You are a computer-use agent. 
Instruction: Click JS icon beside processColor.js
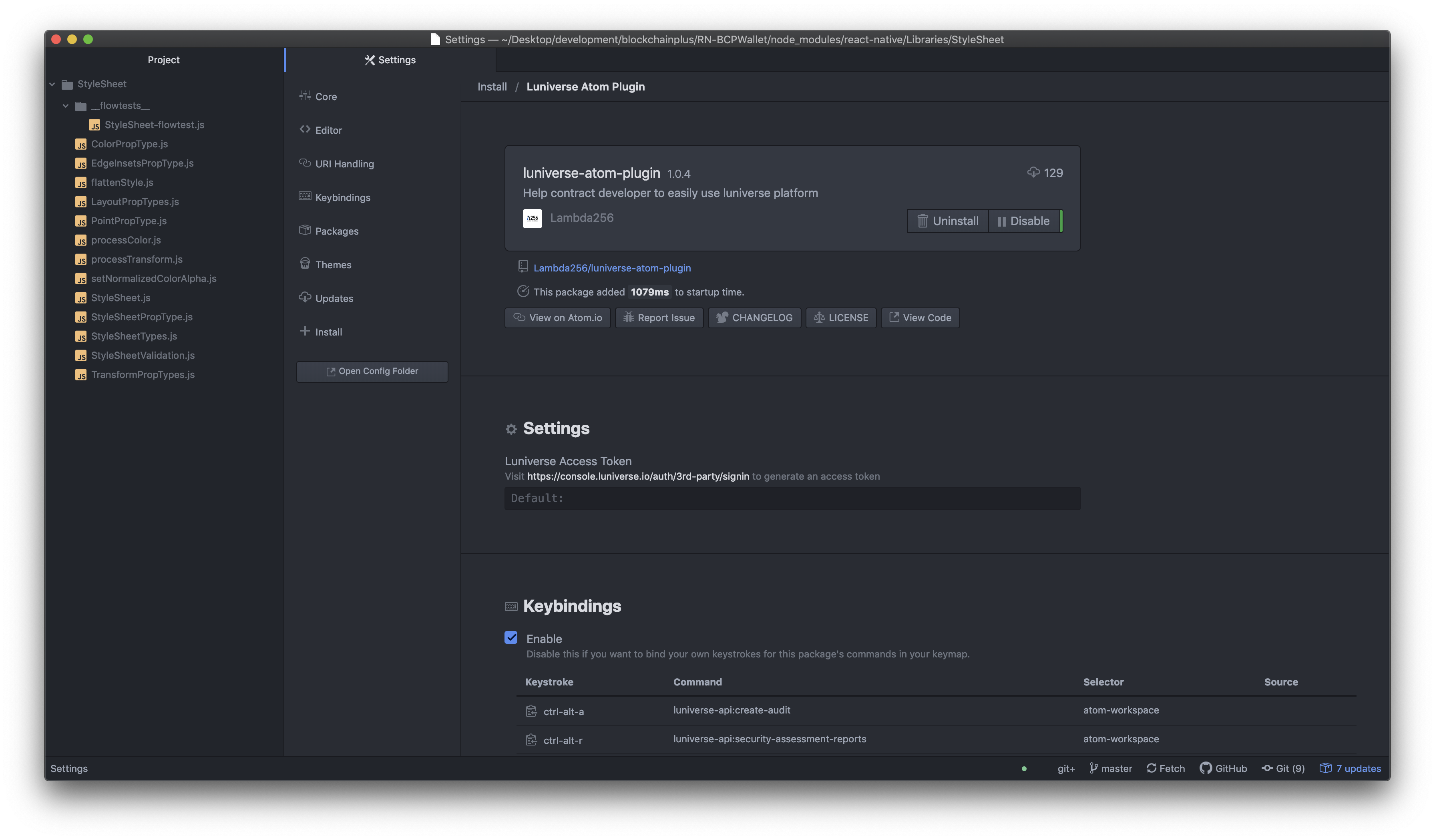tap(81, 241)
